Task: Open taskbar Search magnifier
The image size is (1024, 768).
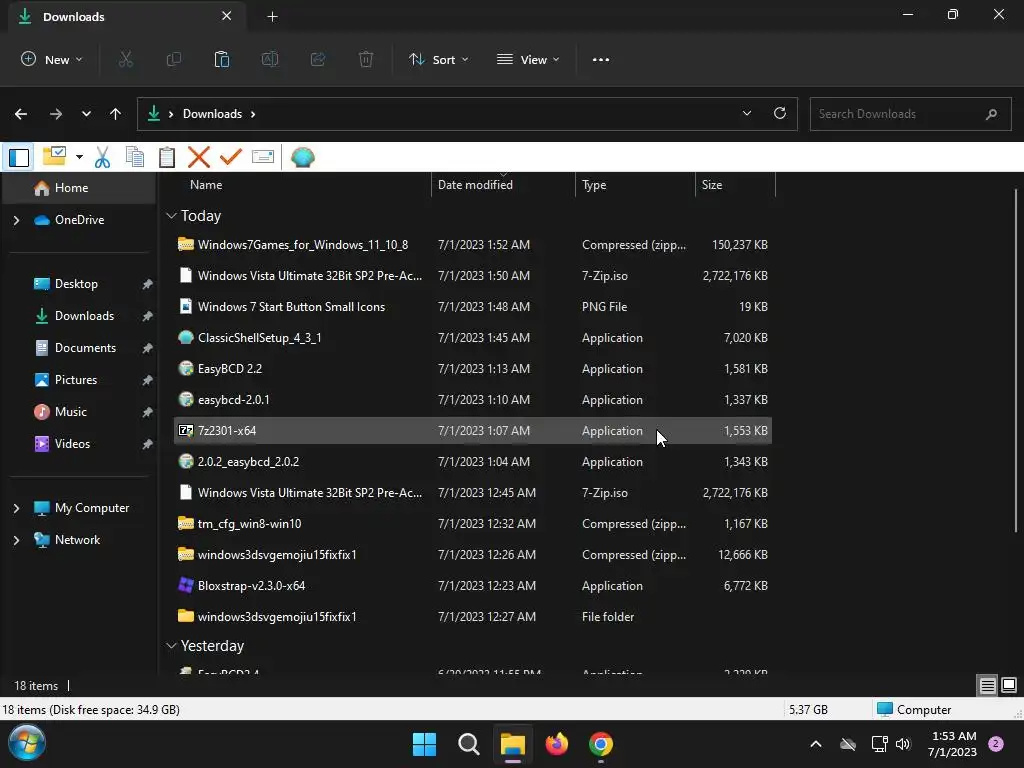Action: pos(469,744)
